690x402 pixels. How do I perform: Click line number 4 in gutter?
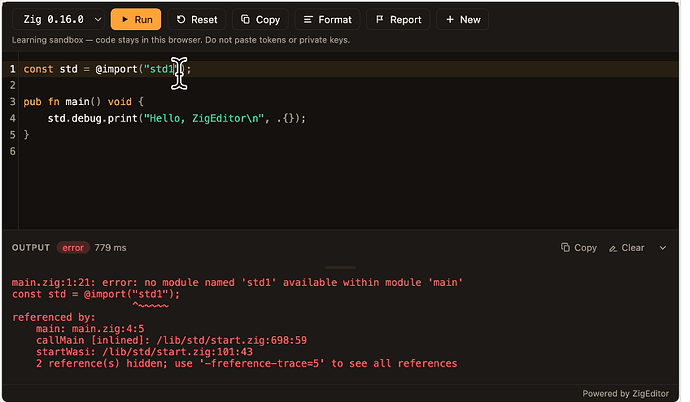coord(12,118)
